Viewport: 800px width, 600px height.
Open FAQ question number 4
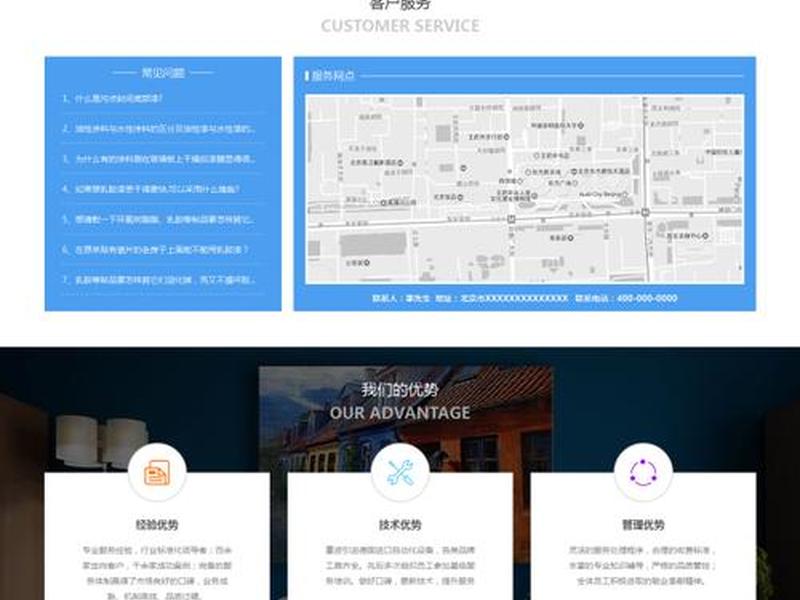click(x=151, y=189)
